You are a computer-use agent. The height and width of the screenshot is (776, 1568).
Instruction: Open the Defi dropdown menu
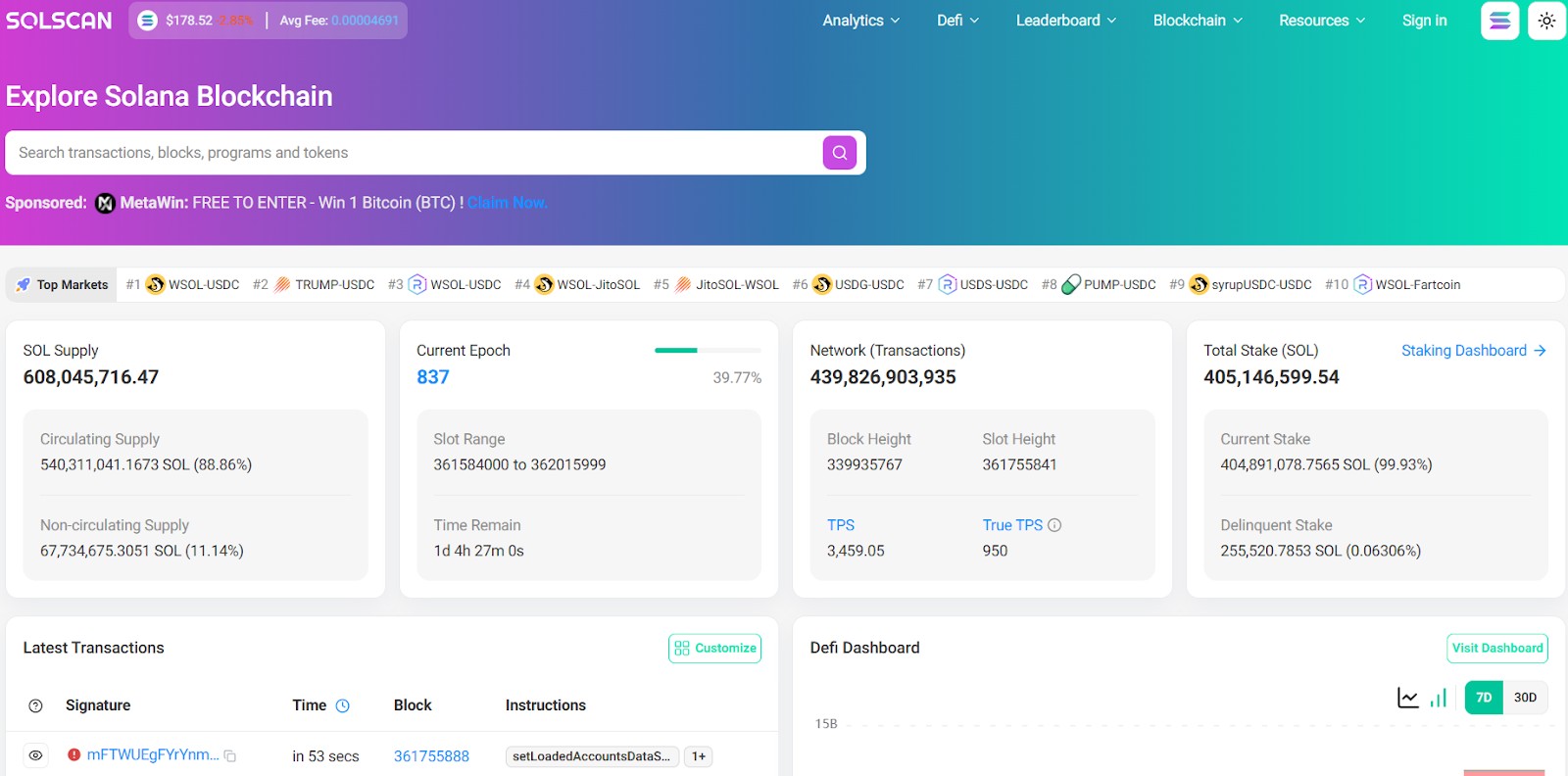pyautogui.click(x=958, y=21)
